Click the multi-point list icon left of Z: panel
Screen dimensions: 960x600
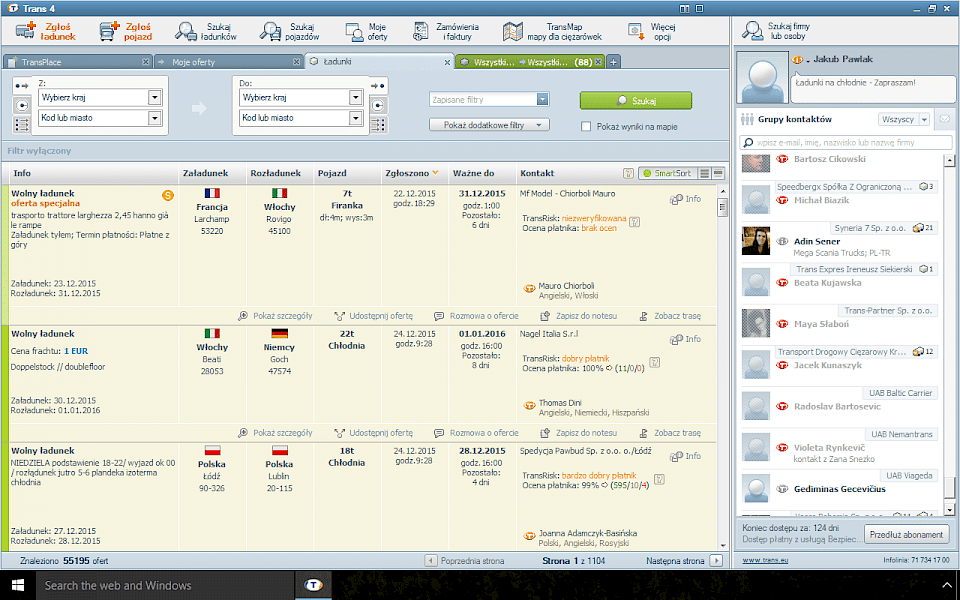click(x=21, y=125)
